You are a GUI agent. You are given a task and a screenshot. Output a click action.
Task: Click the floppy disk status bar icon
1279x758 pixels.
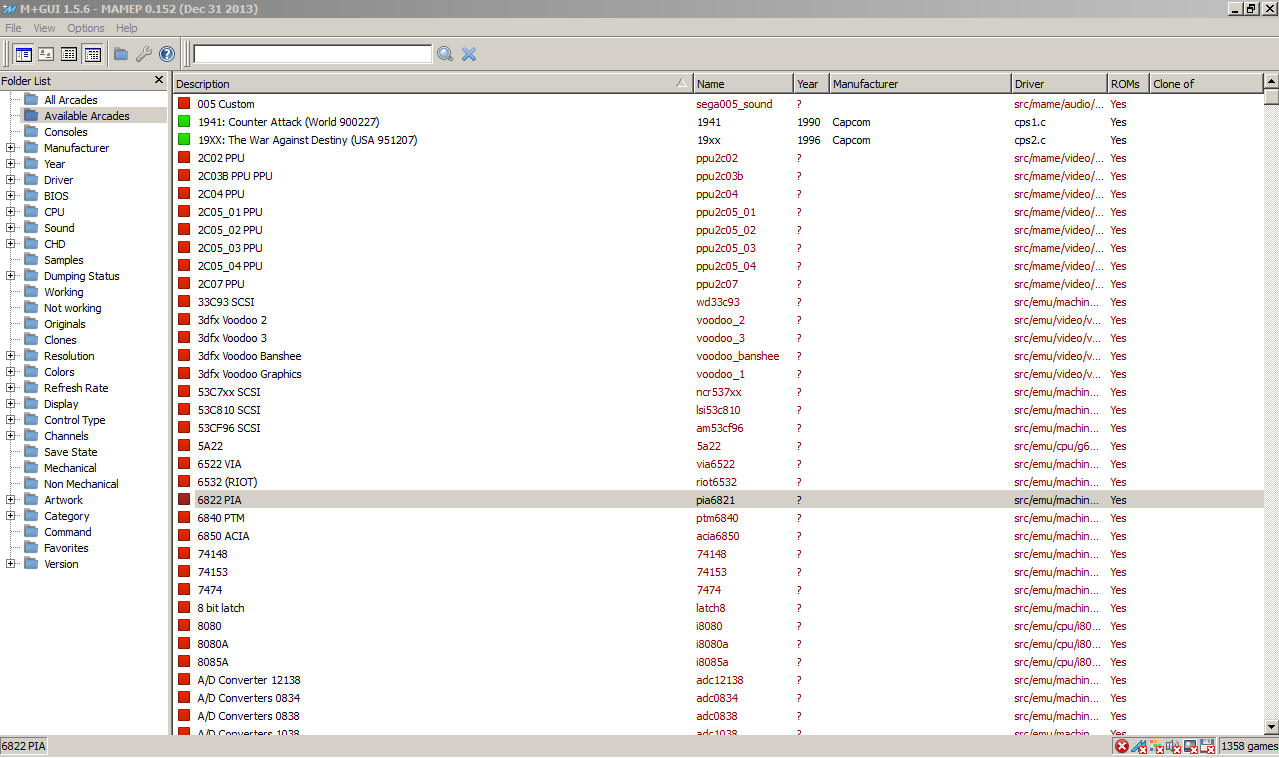point(1207,746)
